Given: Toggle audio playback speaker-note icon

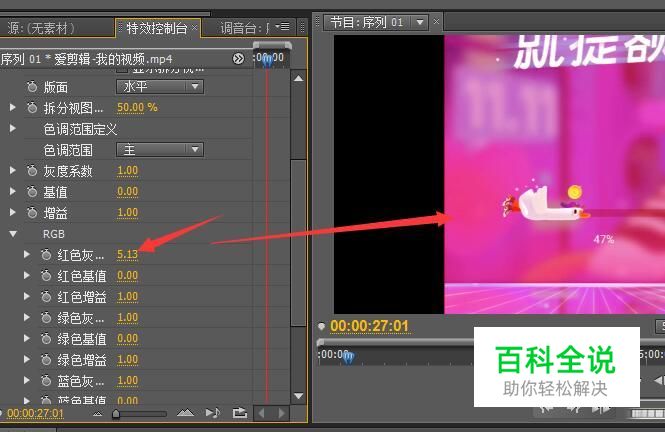Looking at the screenshot, I should click(212, 413).
